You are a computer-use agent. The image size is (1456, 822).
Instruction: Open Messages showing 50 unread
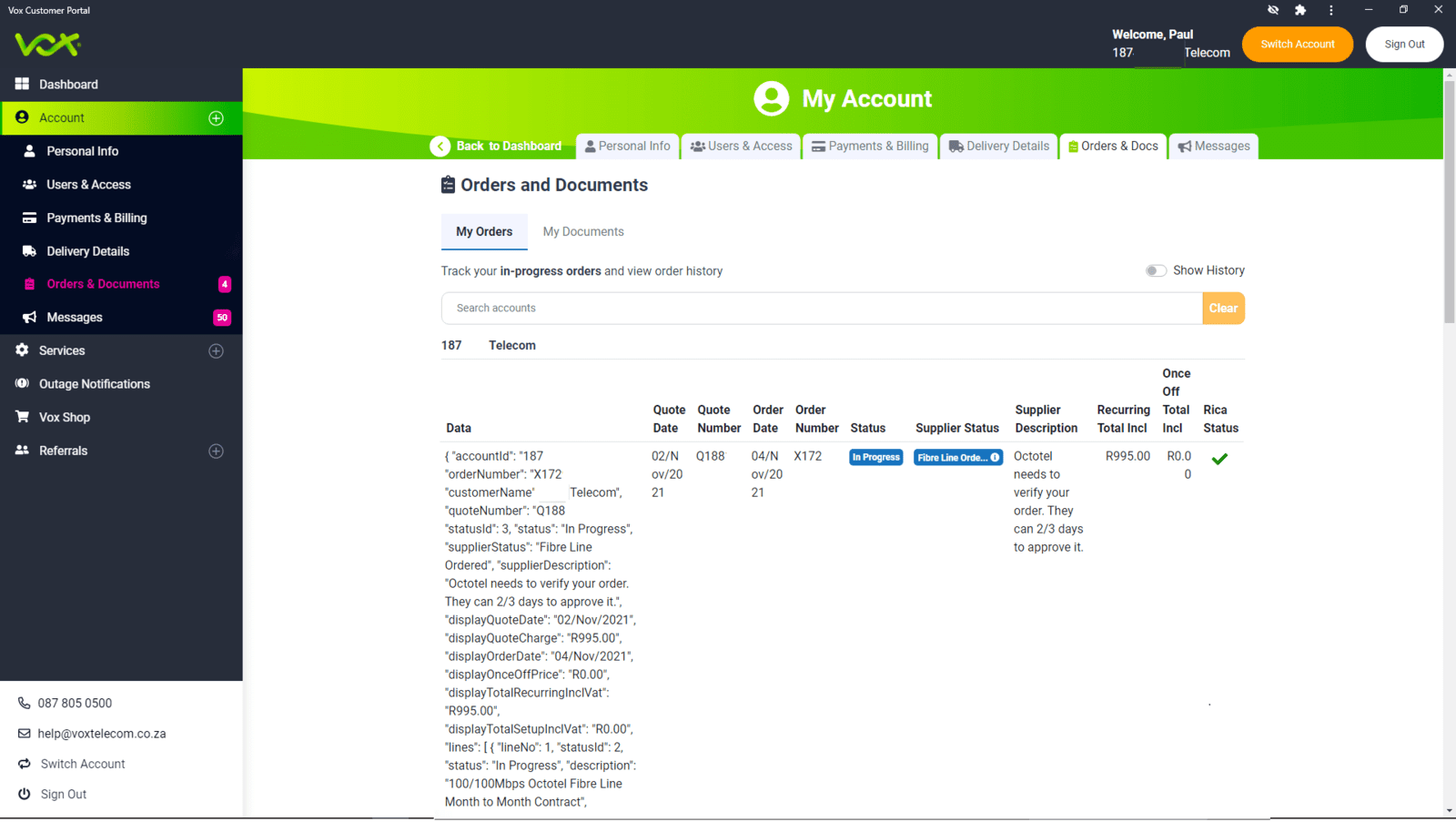click(74, 317)
